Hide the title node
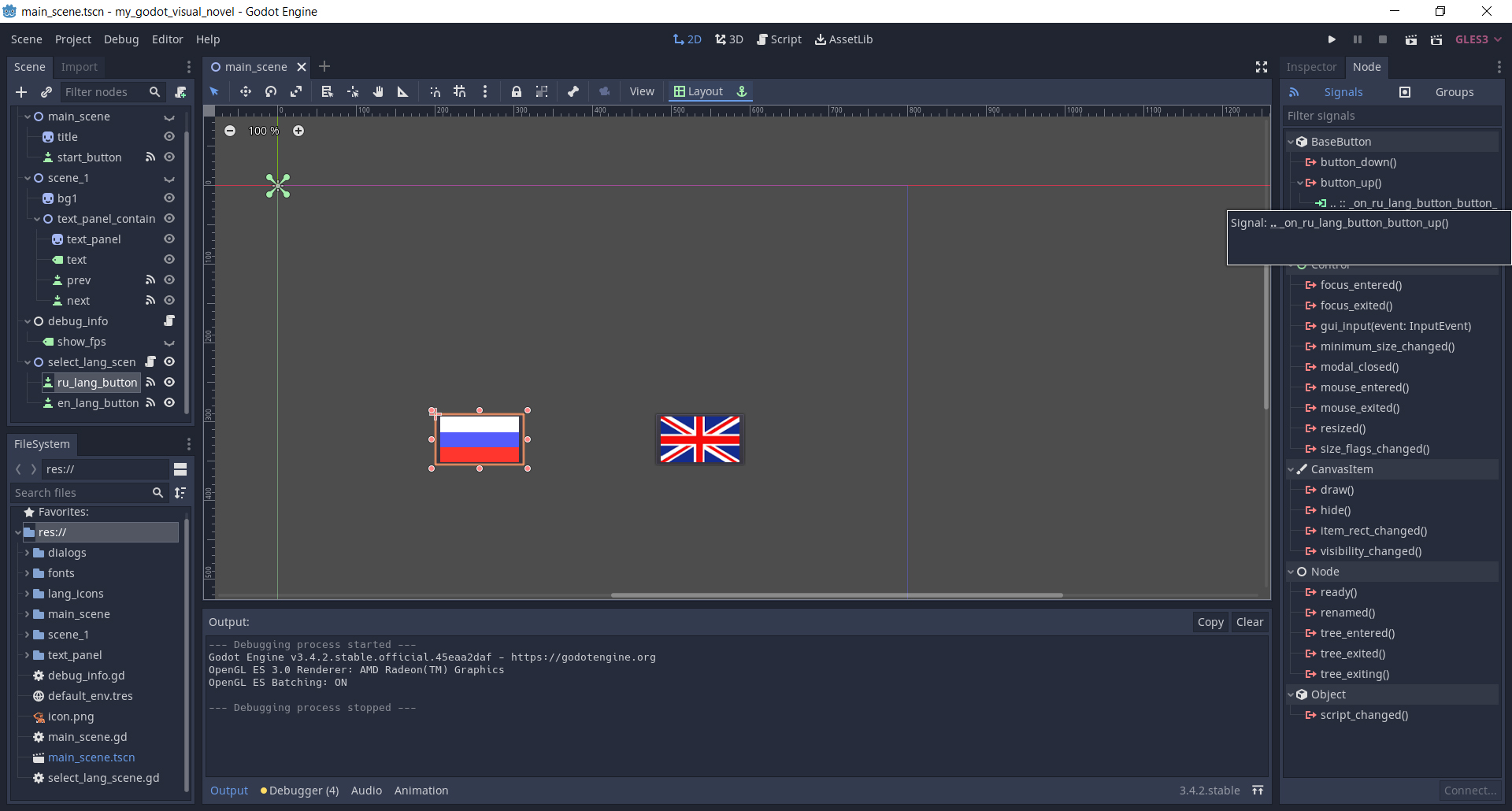 click(169, 137)
